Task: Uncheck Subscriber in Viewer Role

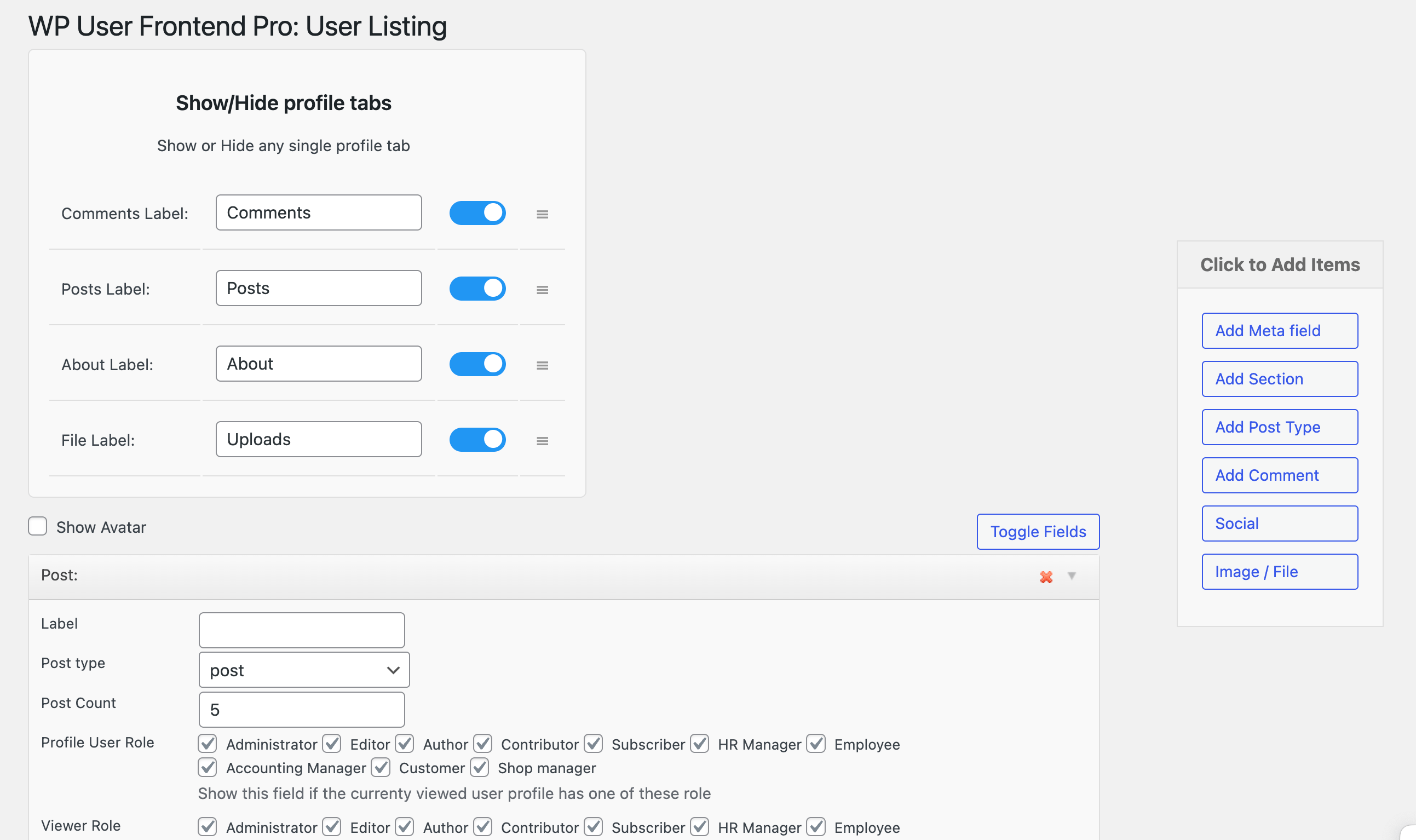Action: coord(592,827)
